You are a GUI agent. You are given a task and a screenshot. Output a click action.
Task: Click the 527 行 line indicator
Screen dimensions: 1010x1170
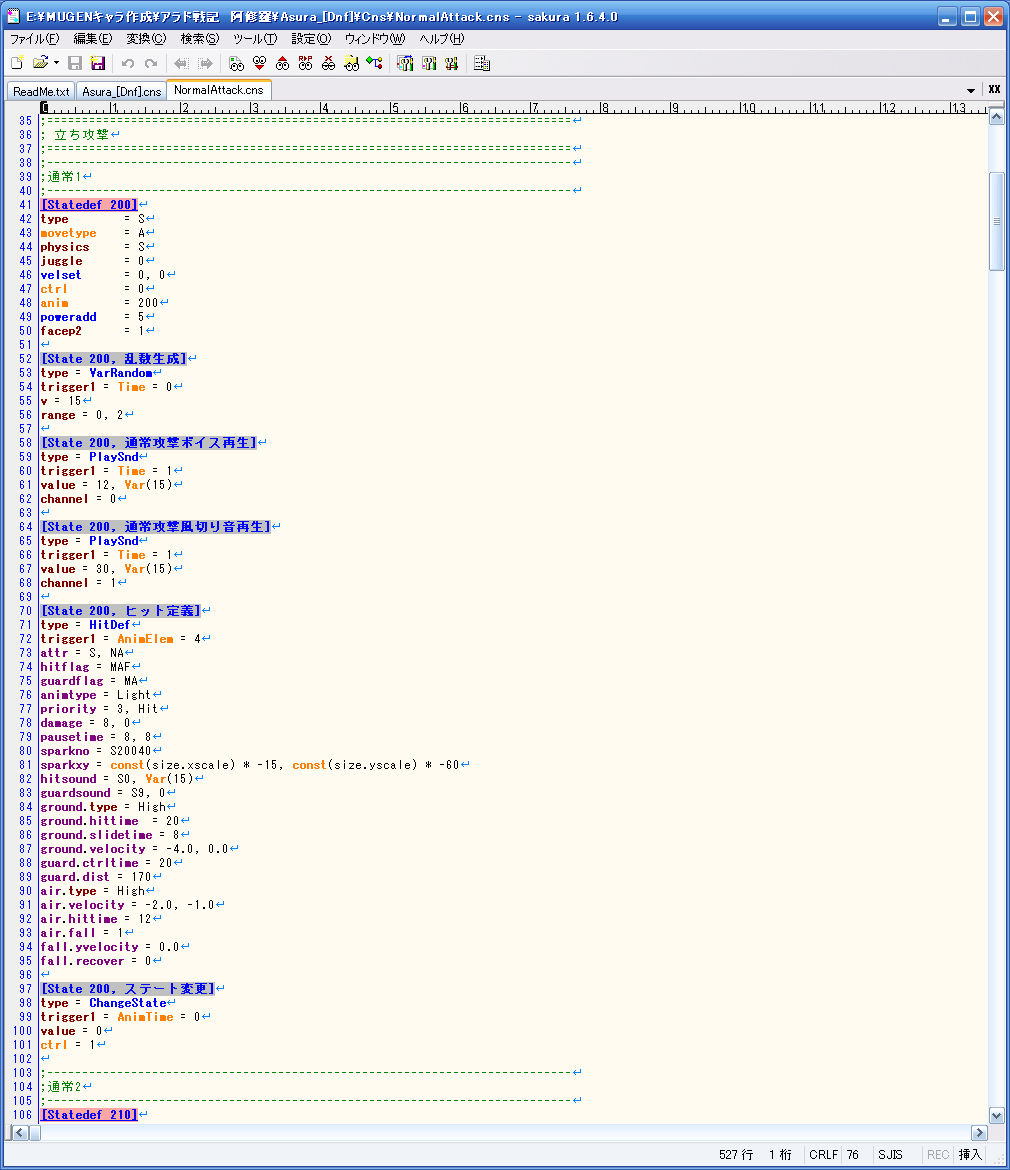736,1154
